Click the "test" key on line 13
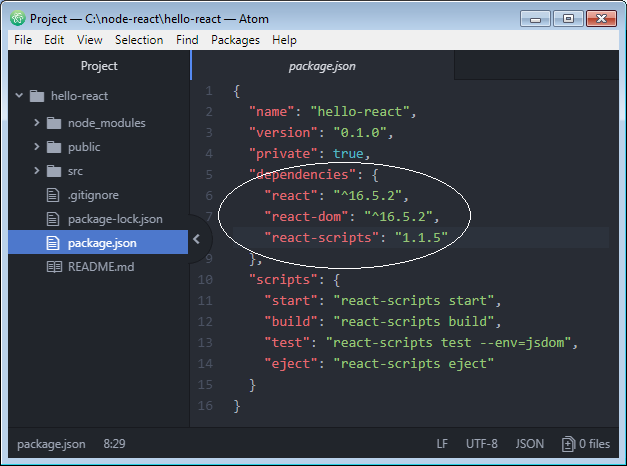Screen dimensions: 627x466 (287, 343)
